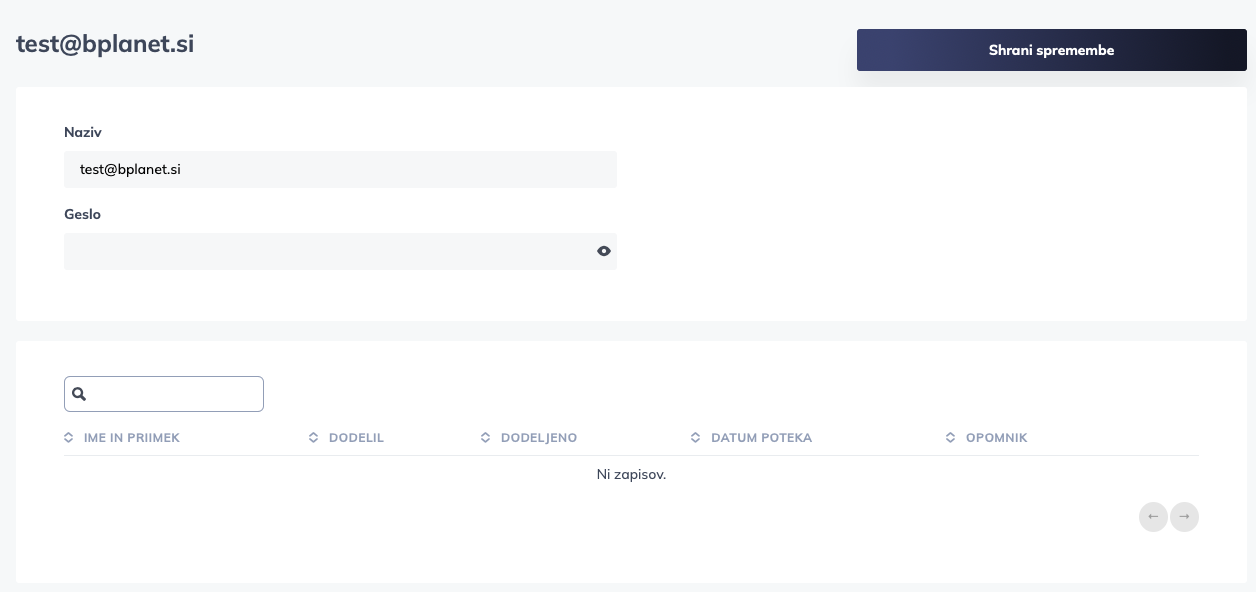
Task: Click the table search input box
Action: click(175, 394)
